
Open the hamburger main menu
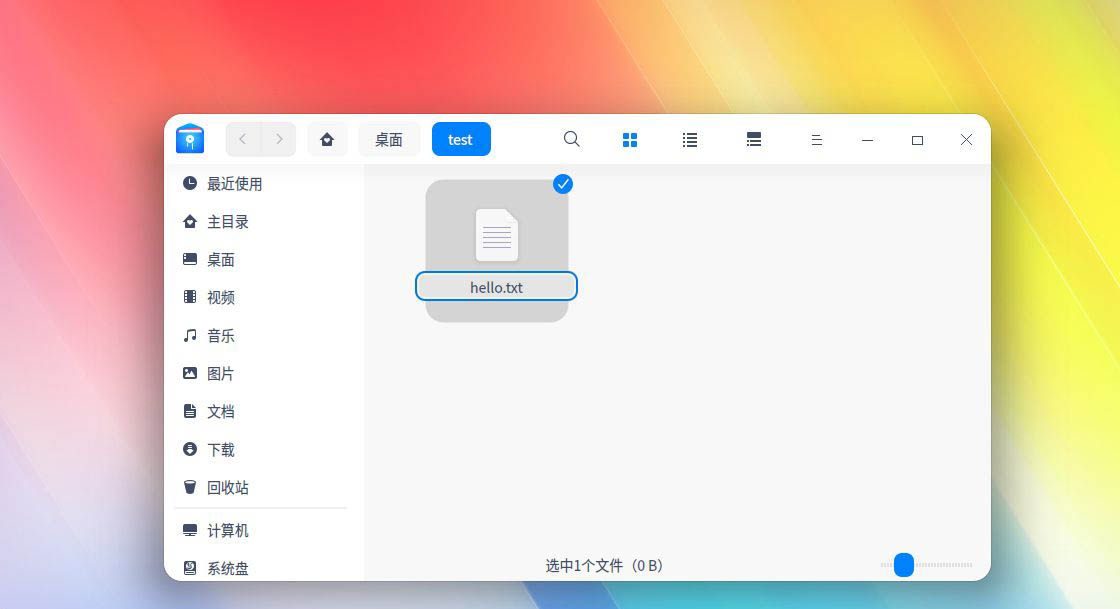click(x=816, y=140)
